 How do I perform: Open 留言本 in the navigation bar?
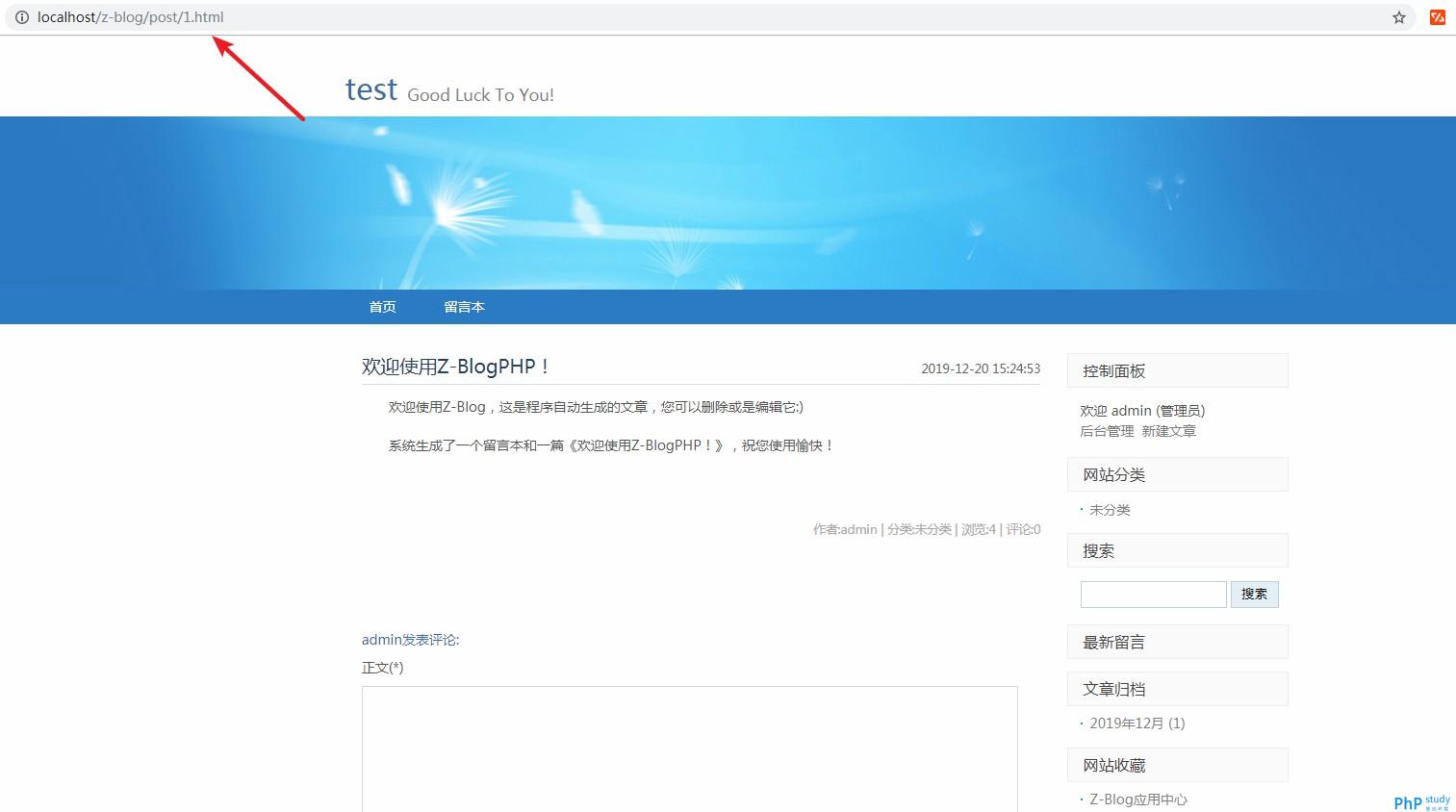coord(464,307)
